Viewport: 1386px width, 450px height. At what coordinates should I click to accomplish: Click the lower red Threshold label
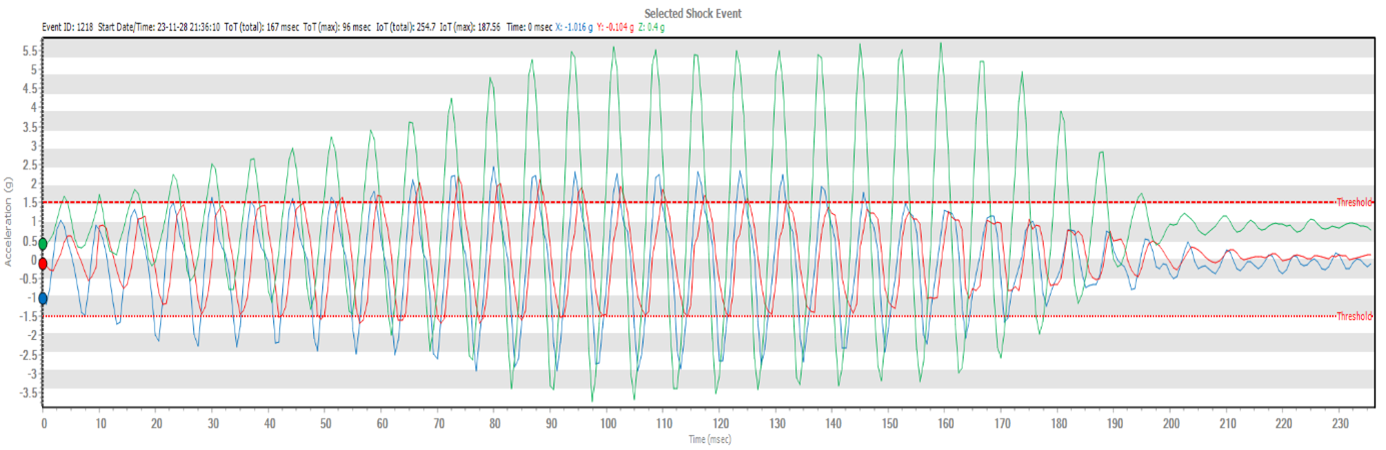tap(1355, 316)
